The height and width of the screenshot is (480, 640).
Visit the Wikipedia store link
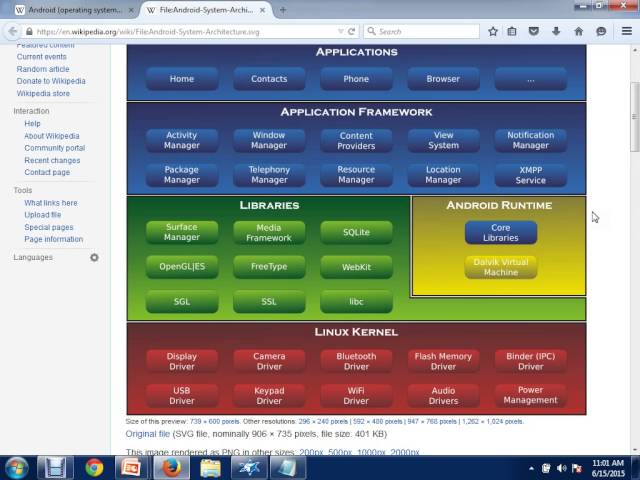point(43,93)
